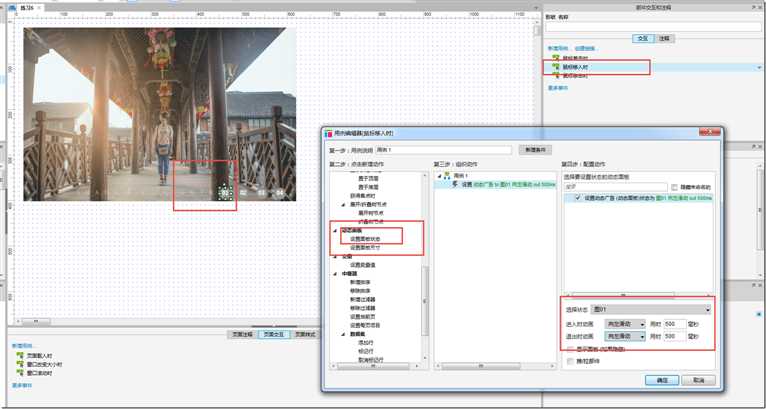Click the 窗口改变大小时 event icon
766x409 pixels.
tap(20, 365)
